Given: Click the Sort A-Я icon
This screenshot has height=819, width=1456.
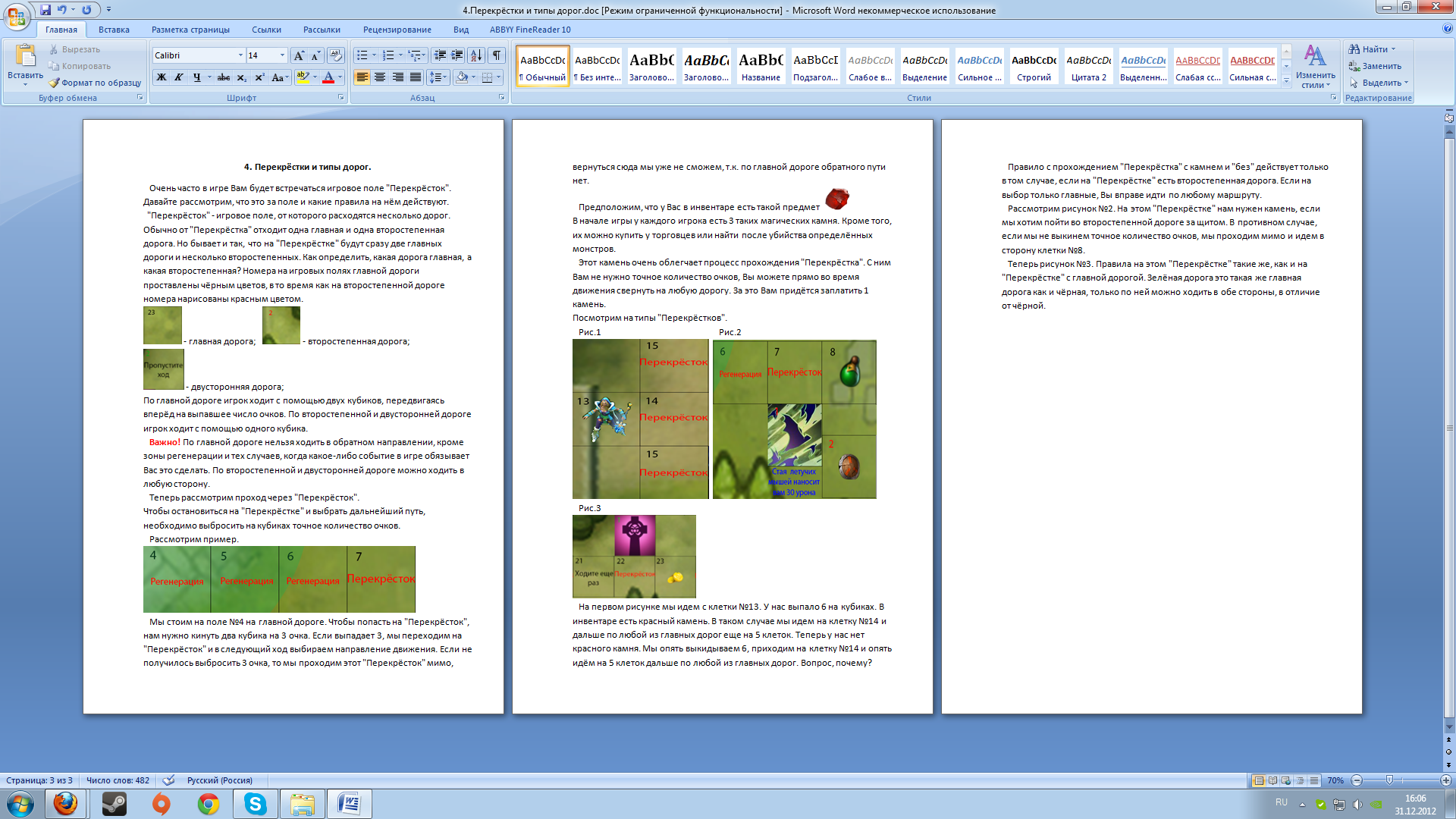Looking at the screenshot, I should [476, 55].
